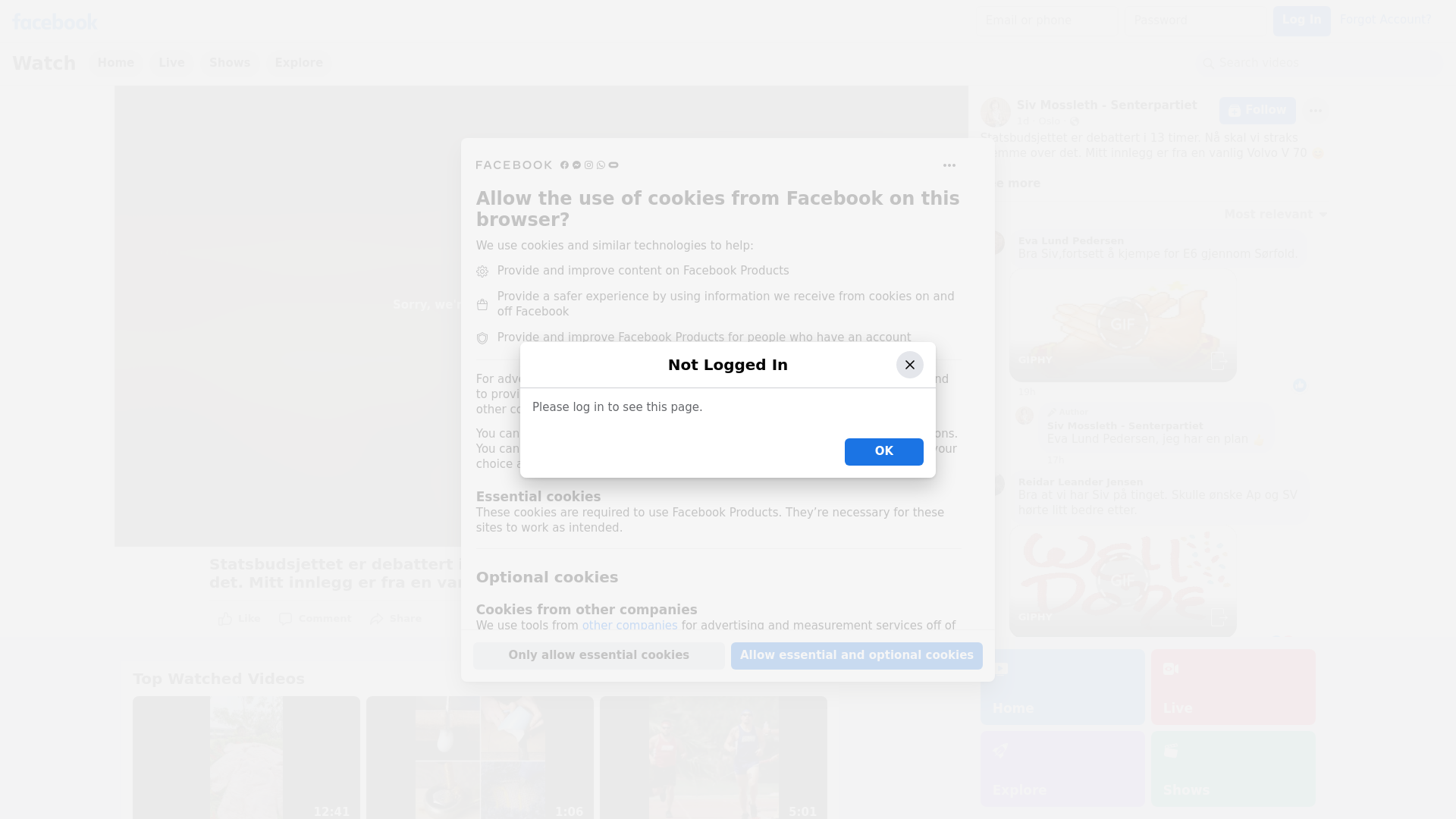Click the red Live tile
1456x819 pixels.
[1232, 687]
